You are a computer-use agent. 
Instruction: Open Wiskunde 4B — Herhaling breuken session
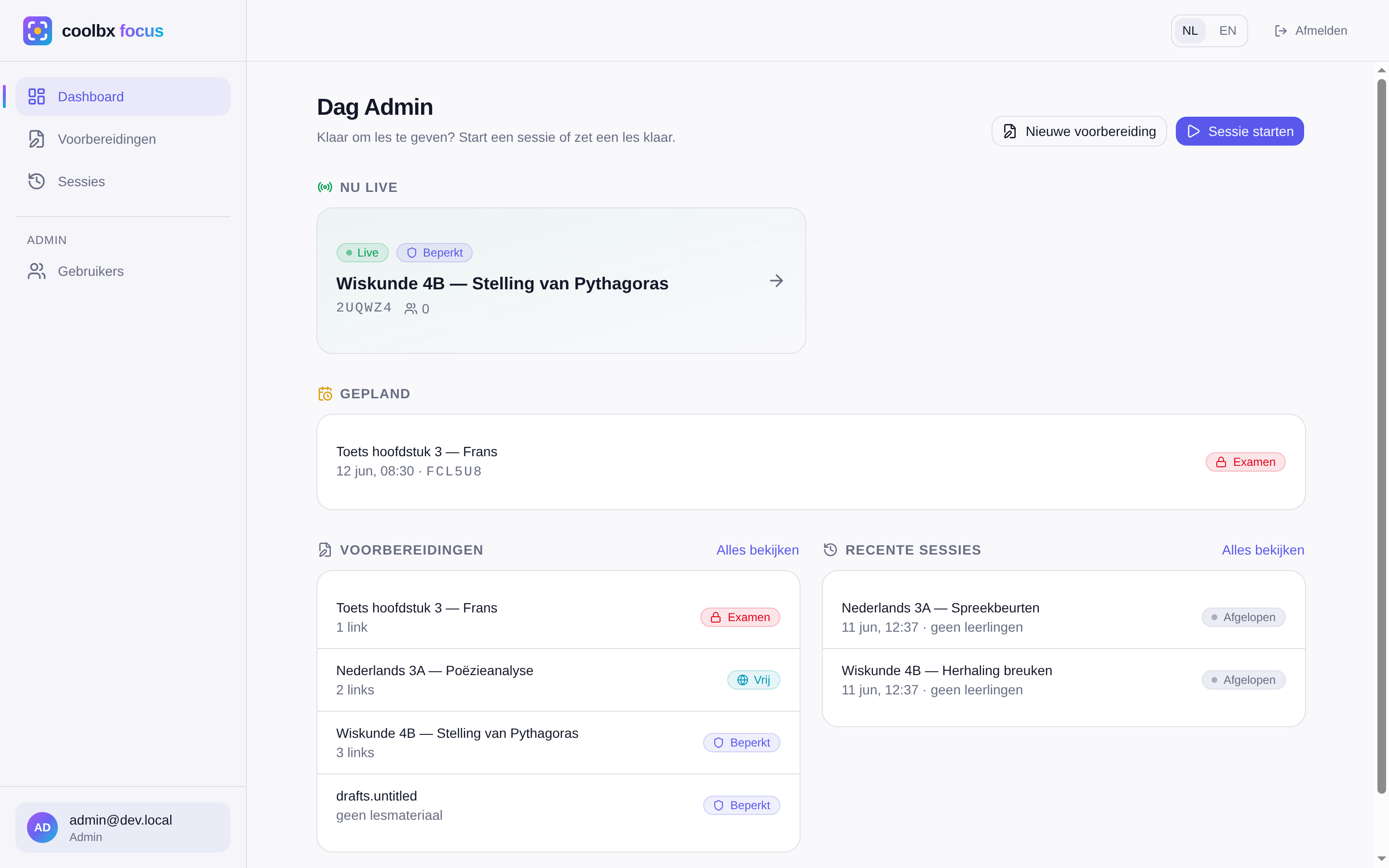click(x=1063, y=680)
